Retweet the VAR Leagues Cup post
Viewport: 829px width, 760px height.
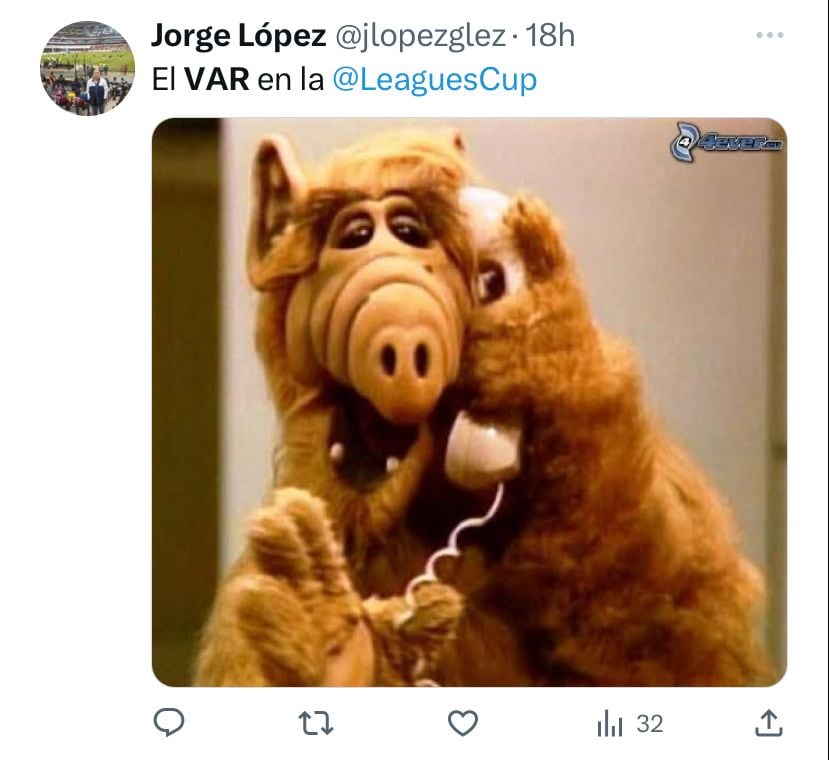tap(316, 723)
